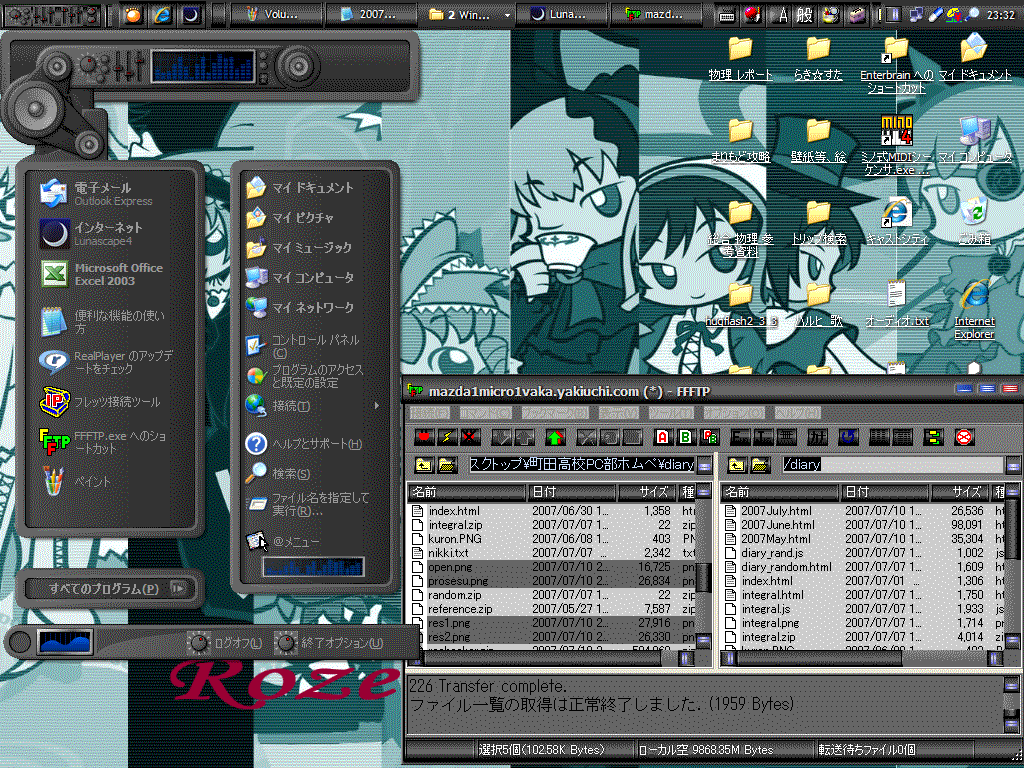Toggle synchronized folder movement button
This screenshot has height=768, width=1024.
pos(933,437)
